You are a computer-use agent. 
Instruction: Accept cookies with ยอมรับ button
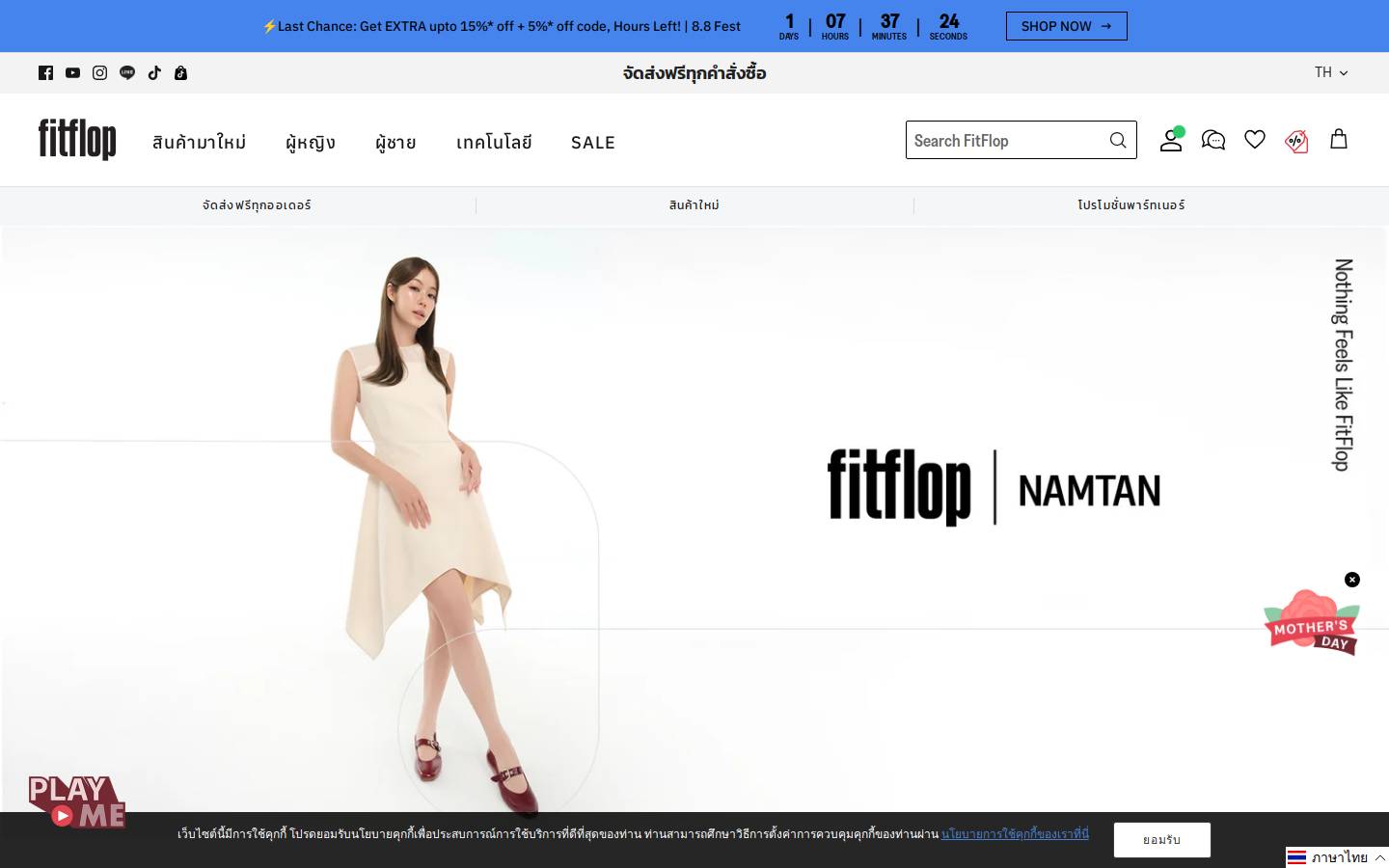(1162, 840)
